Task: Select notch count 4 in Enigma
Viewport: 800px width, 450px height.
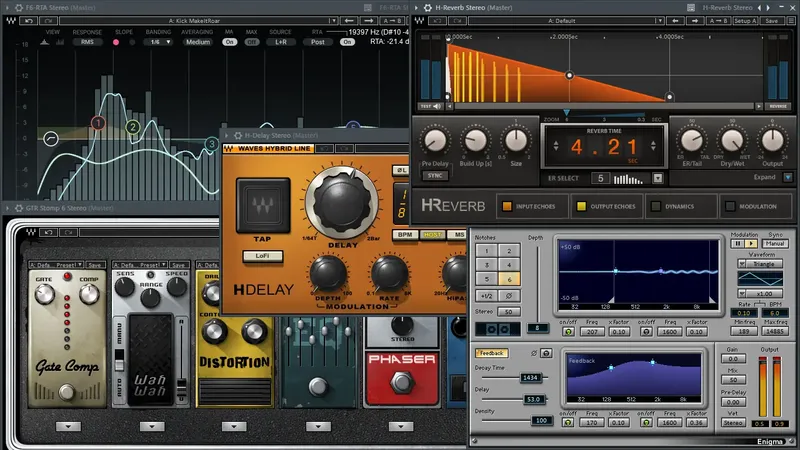Action: 509,264
